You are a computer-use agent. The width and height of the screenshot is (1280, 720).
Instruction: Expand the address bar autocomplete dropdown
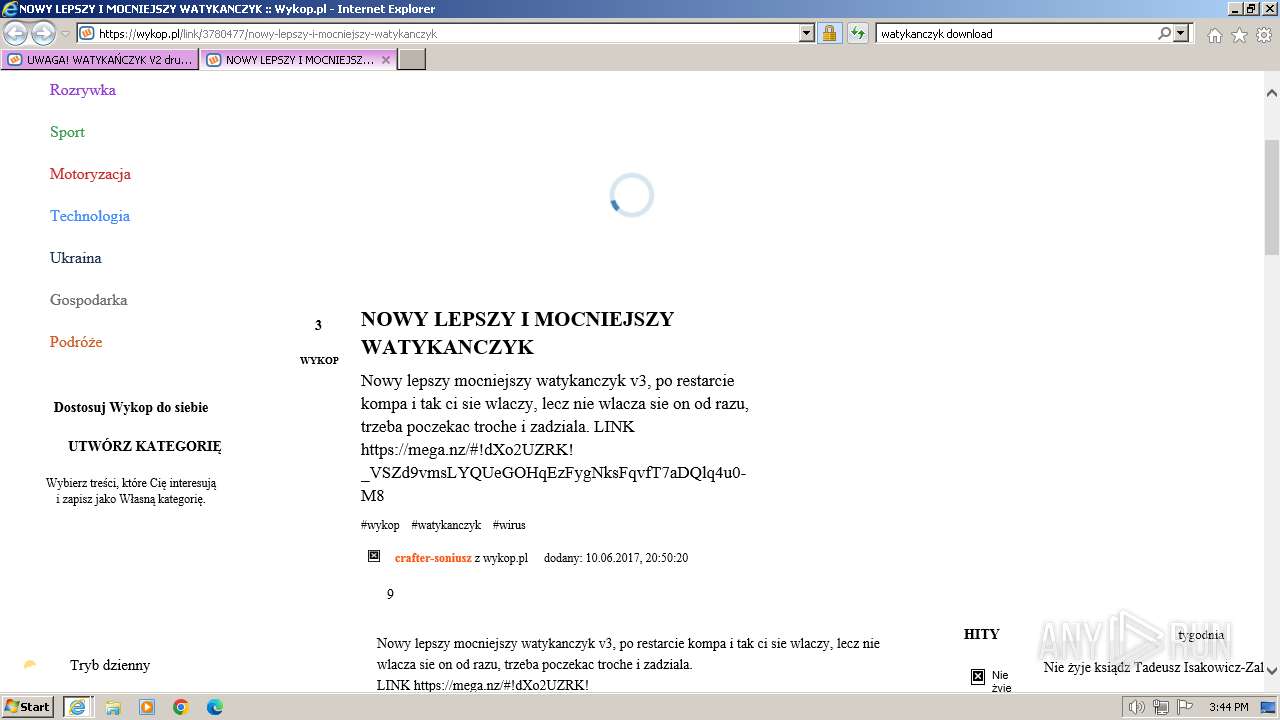(x=807, y=33)
